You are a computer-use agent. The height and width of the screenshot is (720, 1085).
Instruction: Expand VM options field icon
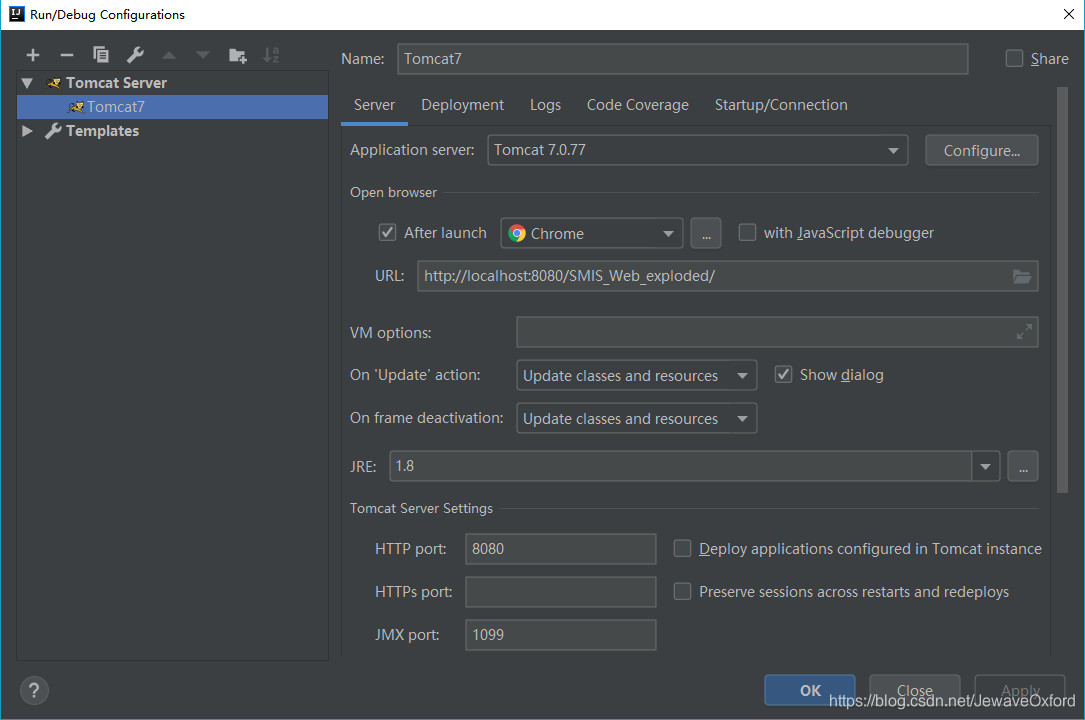pyautogui.click(x=1024, y=332)
